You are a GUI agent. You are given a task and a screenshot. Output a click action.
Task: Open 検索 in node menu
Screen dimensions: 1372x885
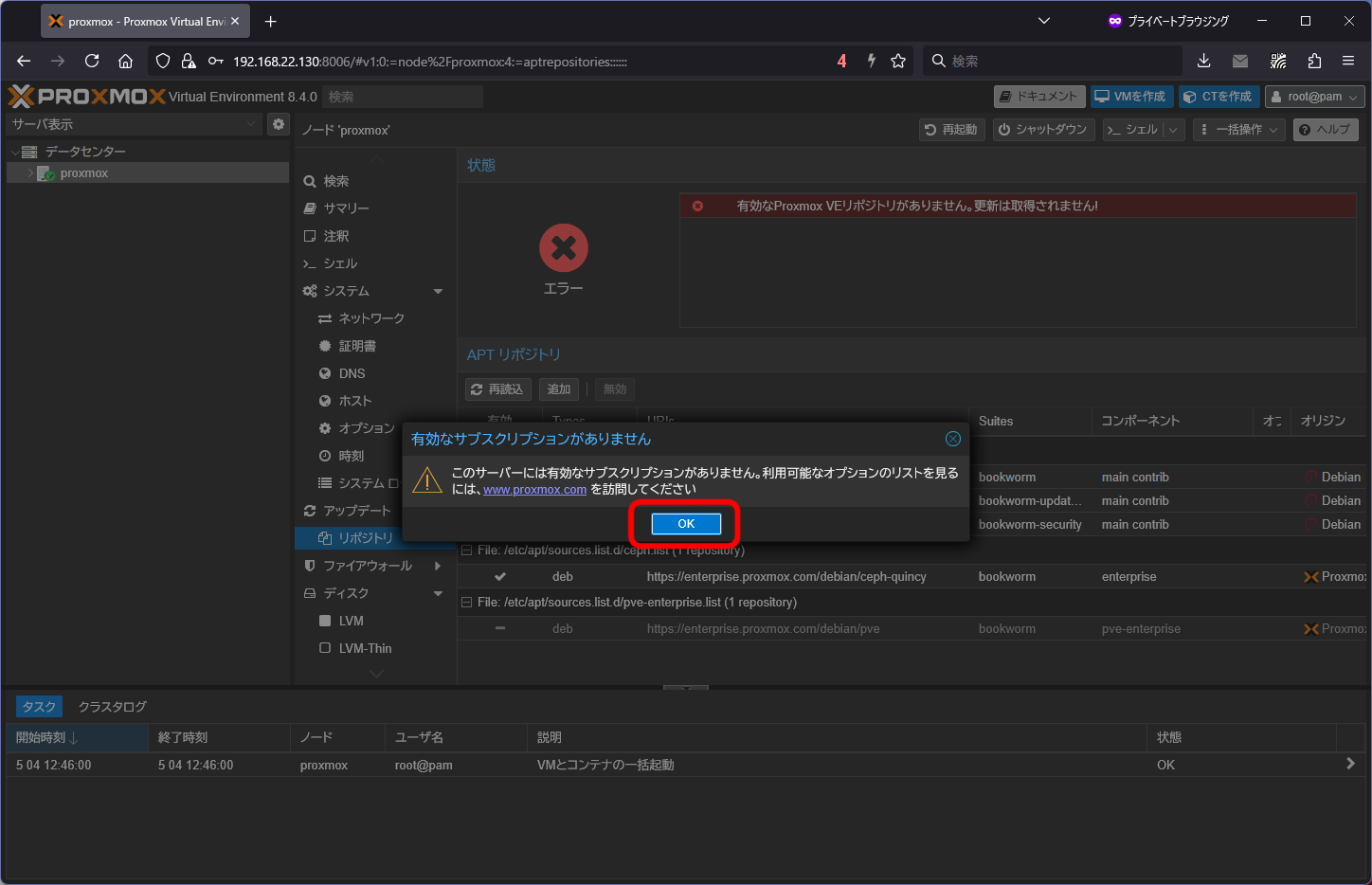pos(375,181)
